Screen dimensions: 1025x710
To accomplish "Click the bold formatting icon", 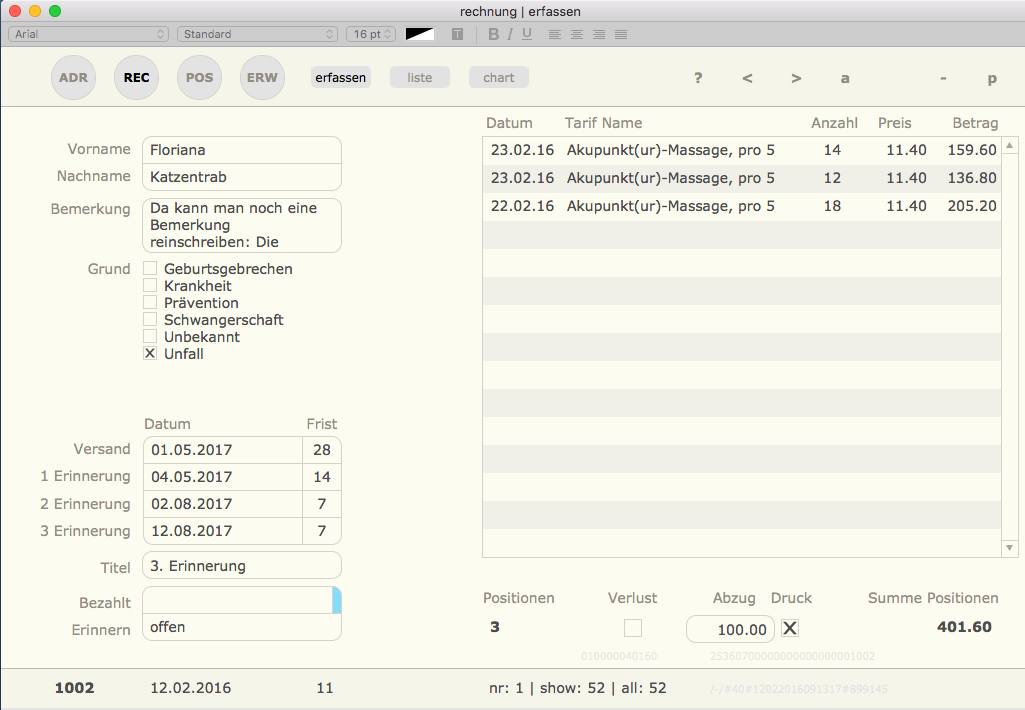I will [493, 34].
